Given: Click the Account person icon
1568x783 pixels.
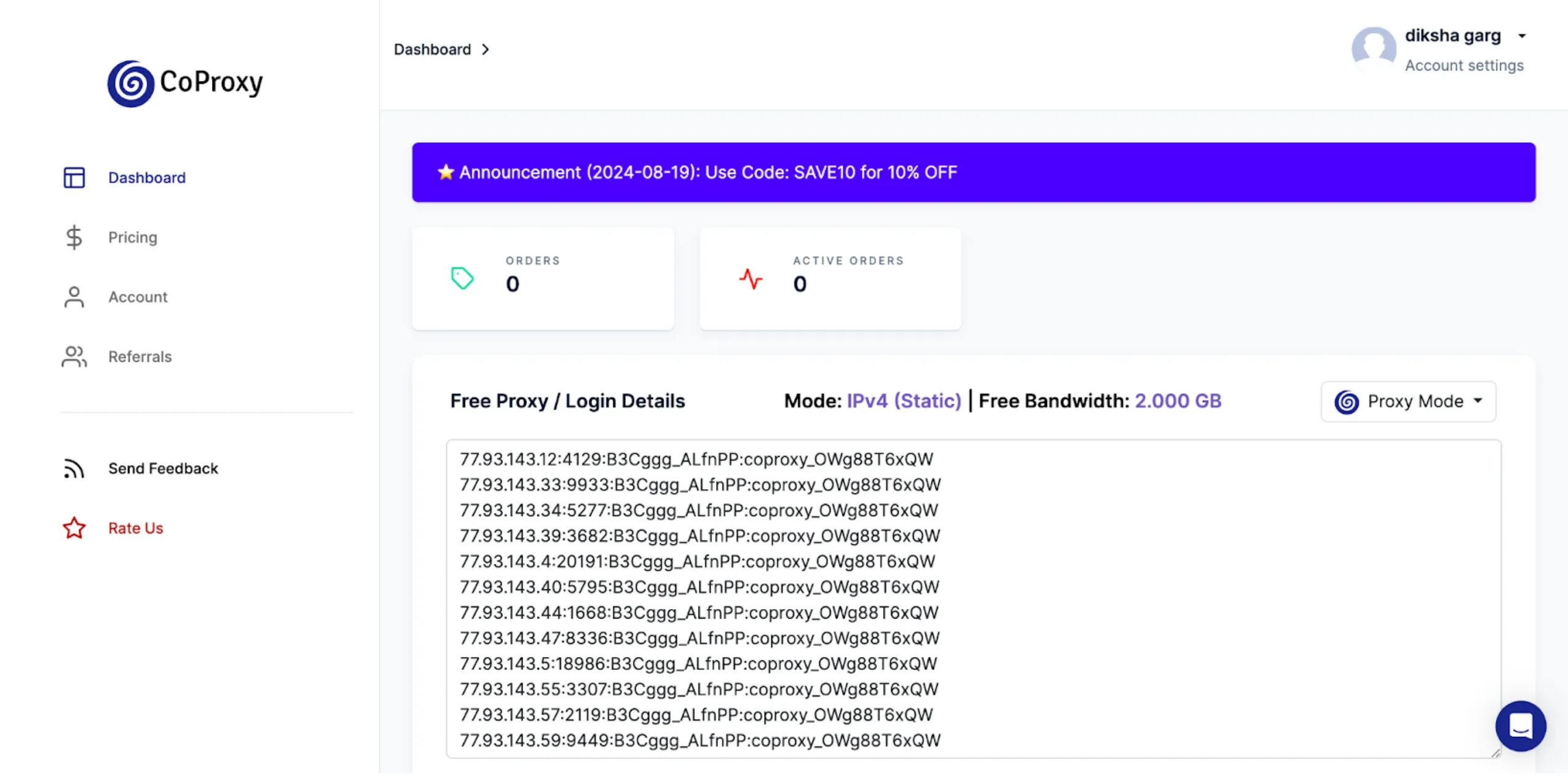Looking at the screenshot, I should pos(74,297).
